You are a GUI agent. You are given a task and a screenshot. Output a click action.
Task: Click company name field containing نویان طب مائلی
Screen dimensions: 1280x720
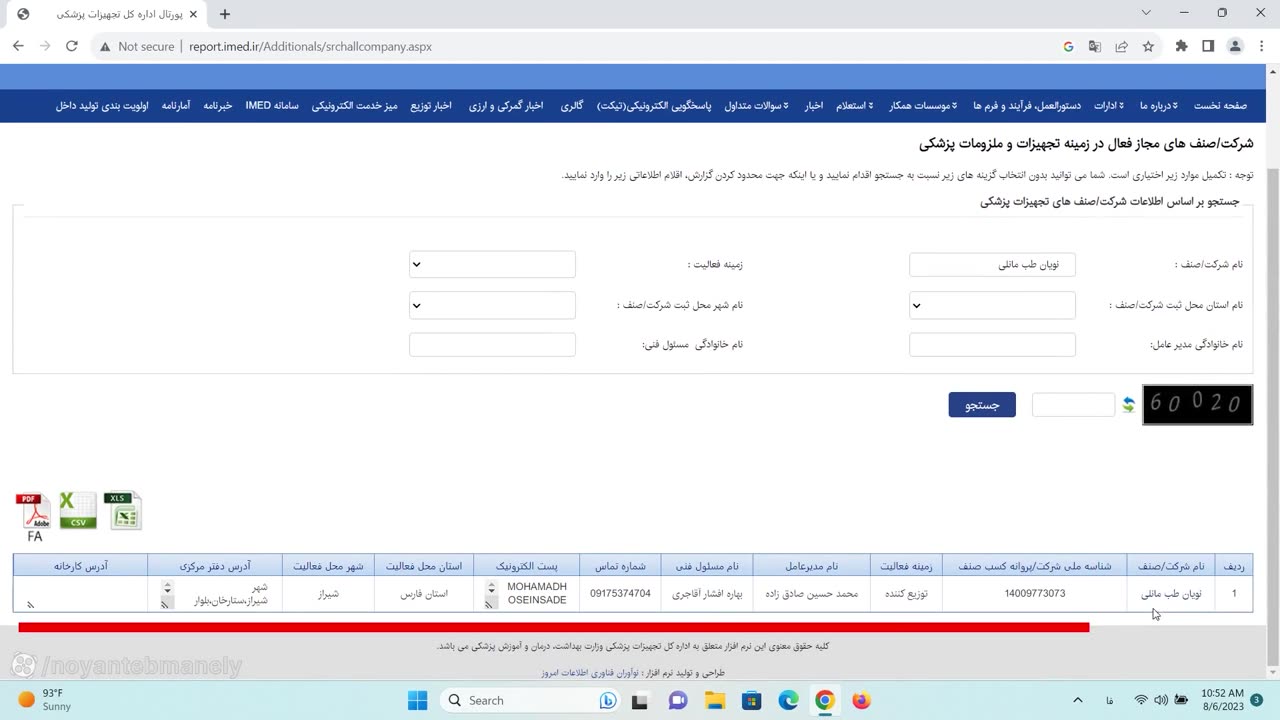[x=992, y=264]
